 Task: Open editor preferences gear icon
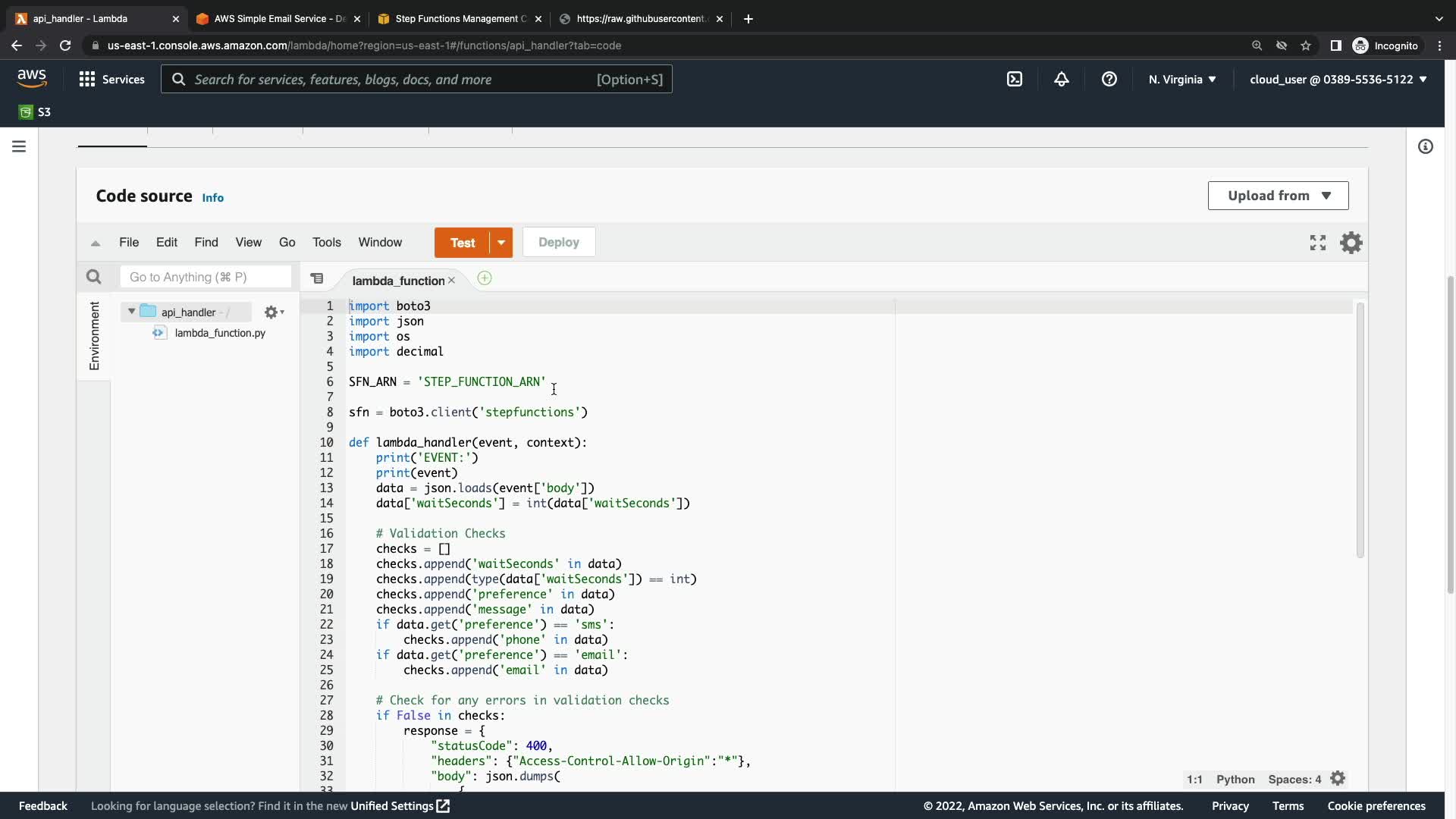coord(1351,243)
